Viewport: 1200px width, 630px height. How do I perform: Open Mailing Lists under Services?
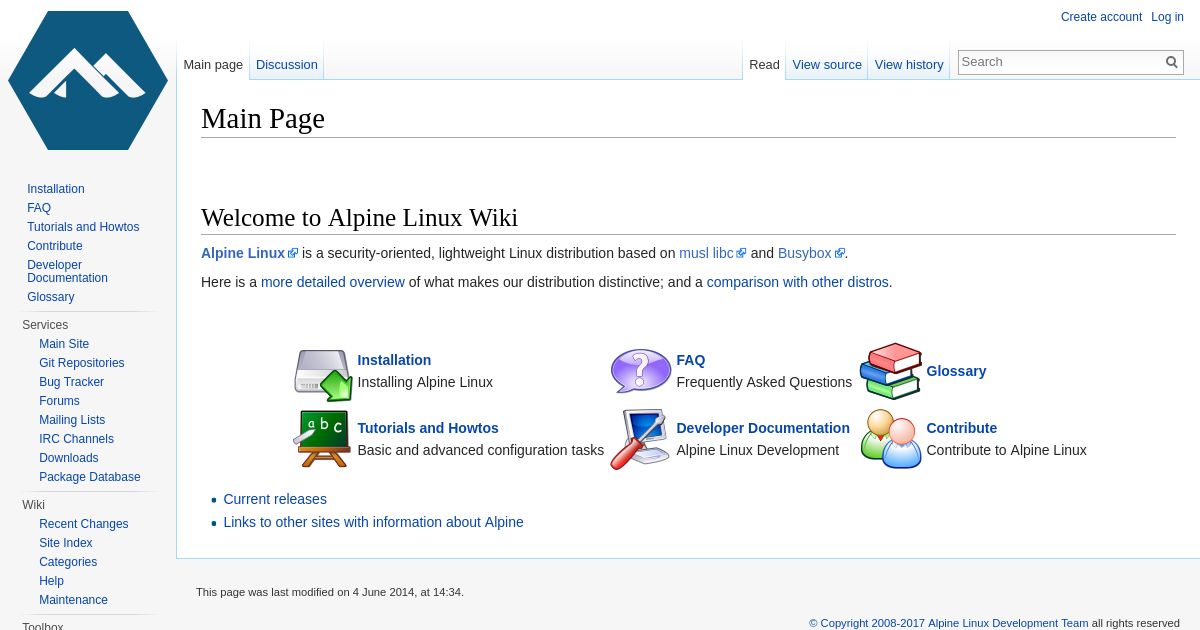pyautogui.click(x=72, y=420)
